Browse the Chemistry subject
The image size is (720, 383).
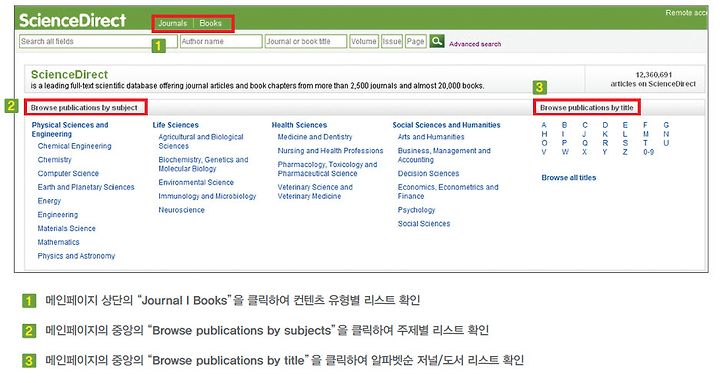click(x=55, y=160)
